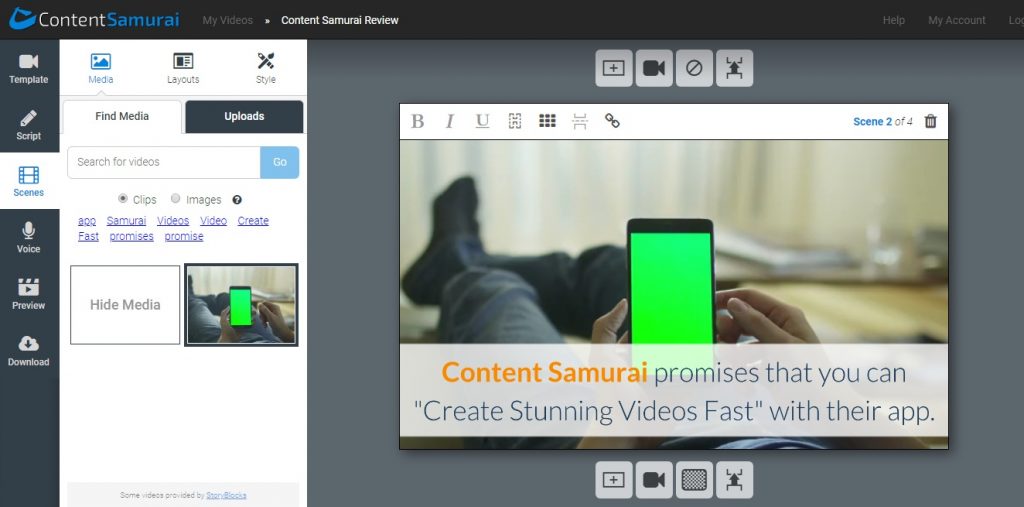Image resolution: width=1024 pixels, height=507 pixels.
Task: Open the StoryBlocks link
Action: tap(227, 495)
